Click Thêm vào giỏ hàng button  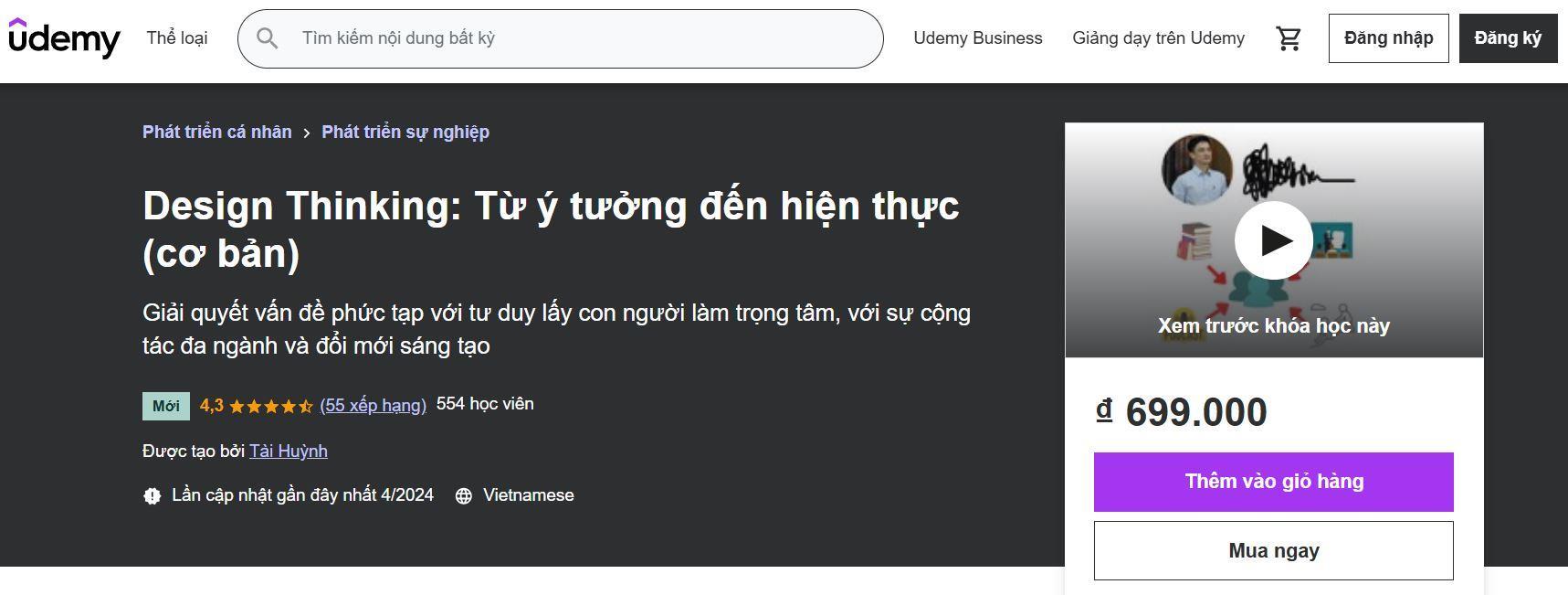click(x=1274, y=482)
